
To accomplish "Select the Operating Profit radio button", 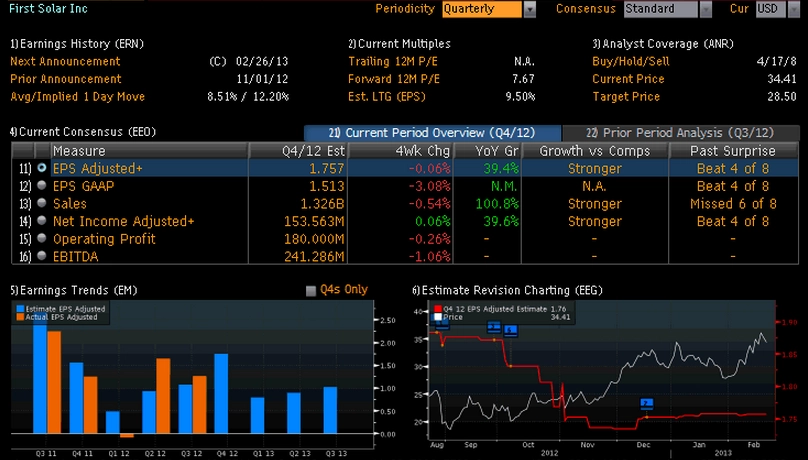I will 42,238.
